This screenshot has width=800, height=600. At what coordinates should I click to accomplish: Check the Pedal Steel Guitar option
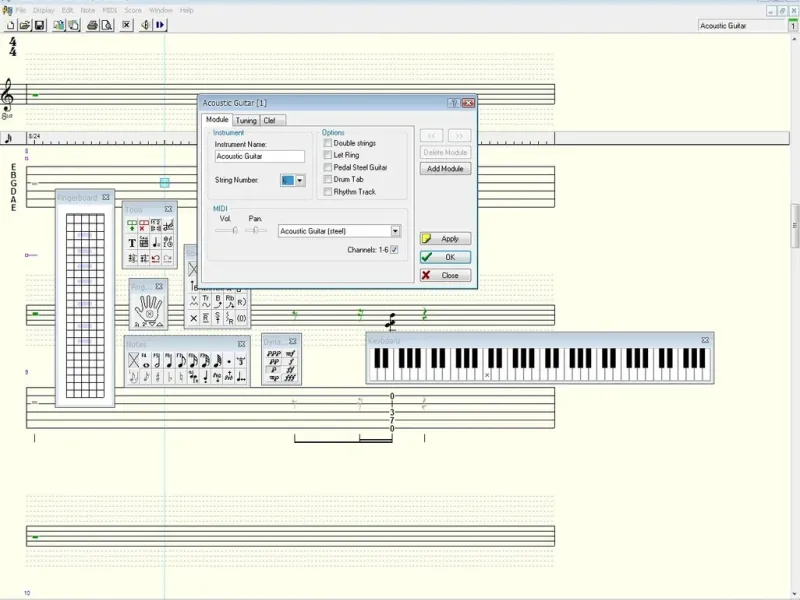tap(328, 167)
